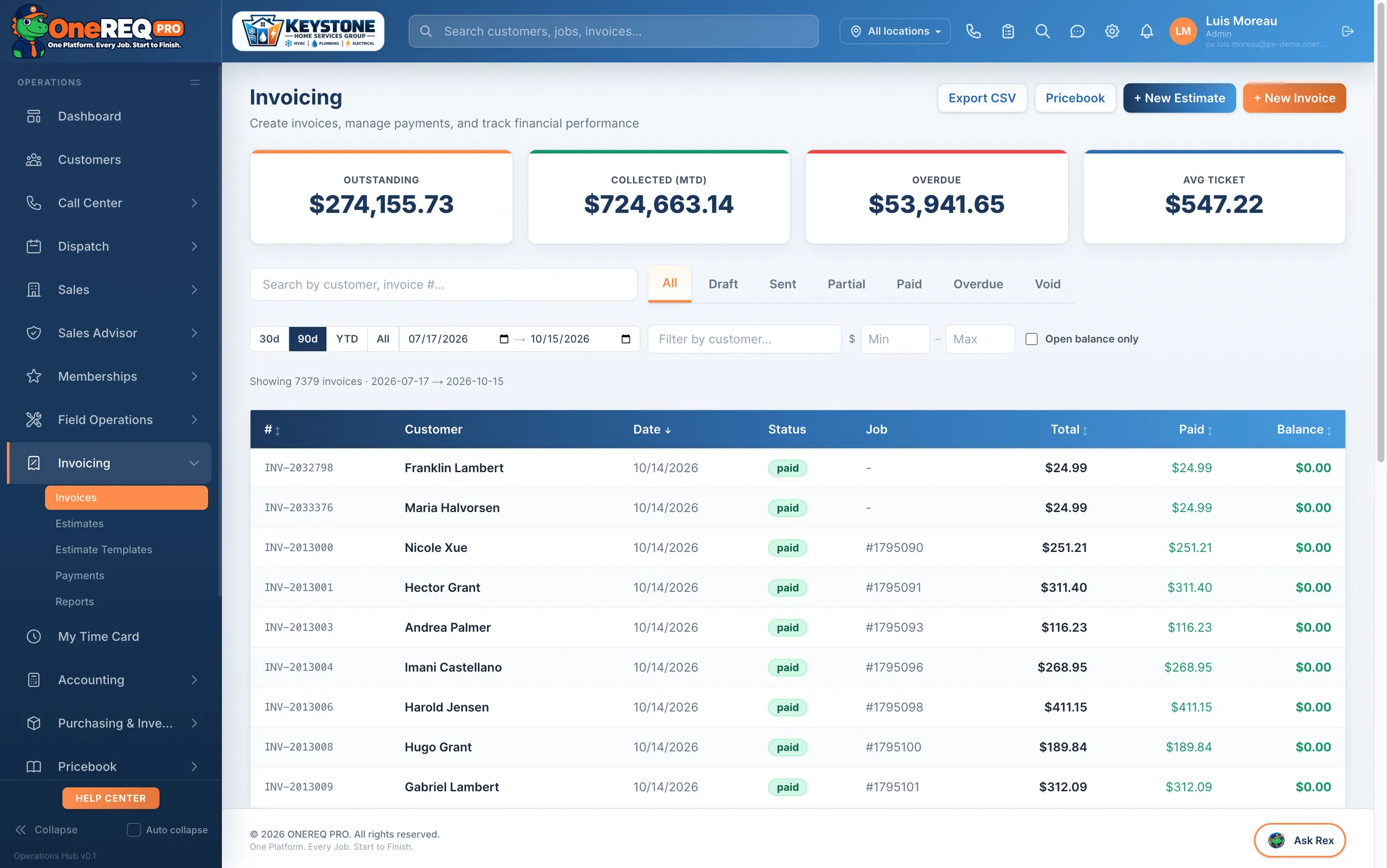Select the All date range toggle

[x=383, y=339]
